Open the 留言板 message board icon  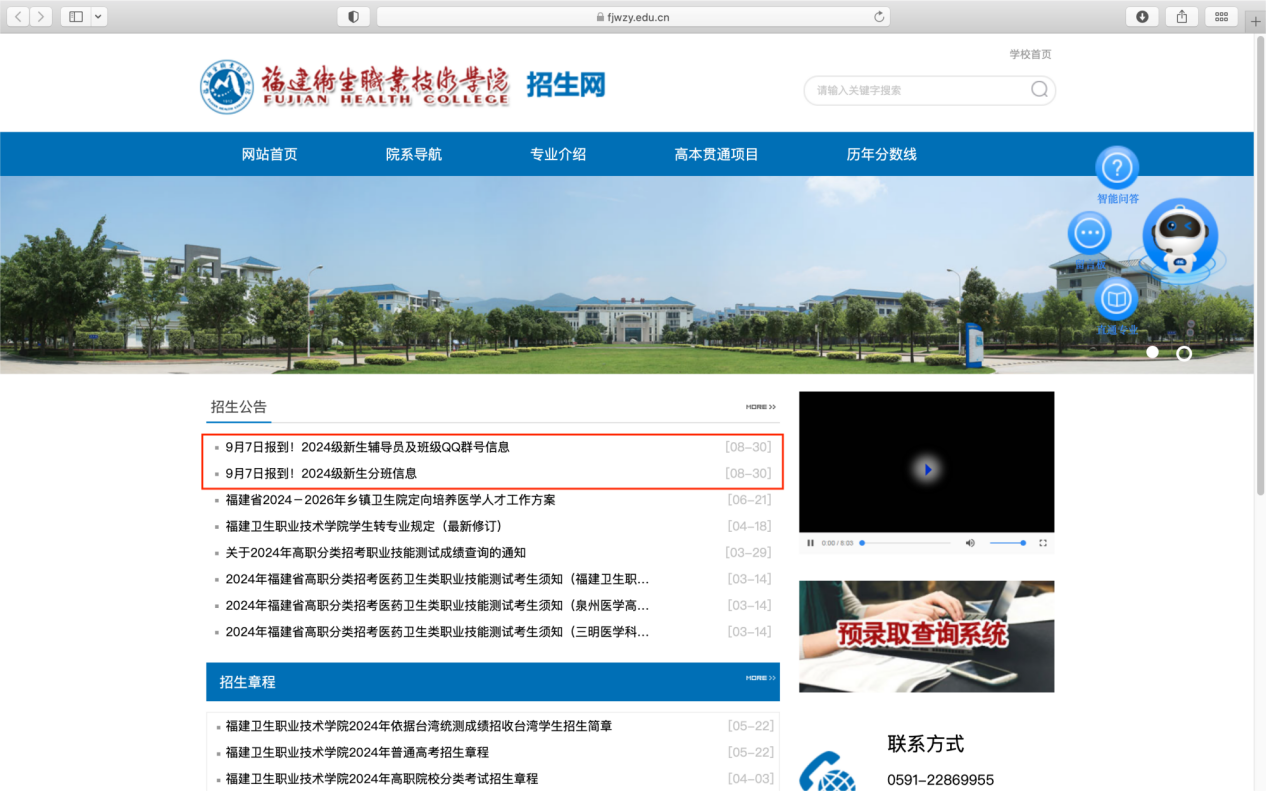click(x=1089, y=234)
